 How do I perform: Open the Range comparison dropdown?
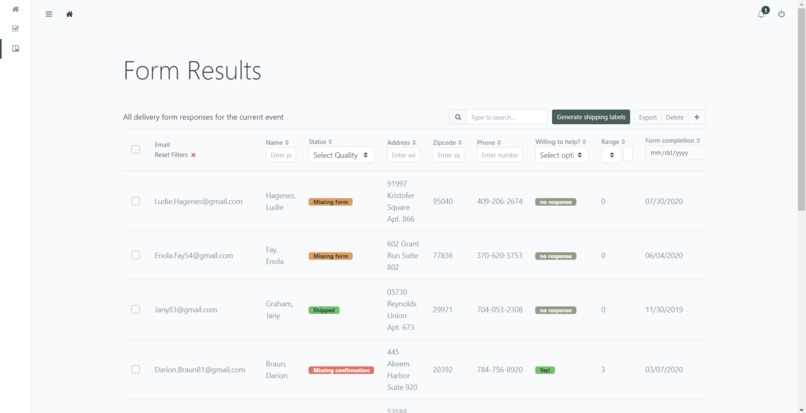[x=611, y=155]
